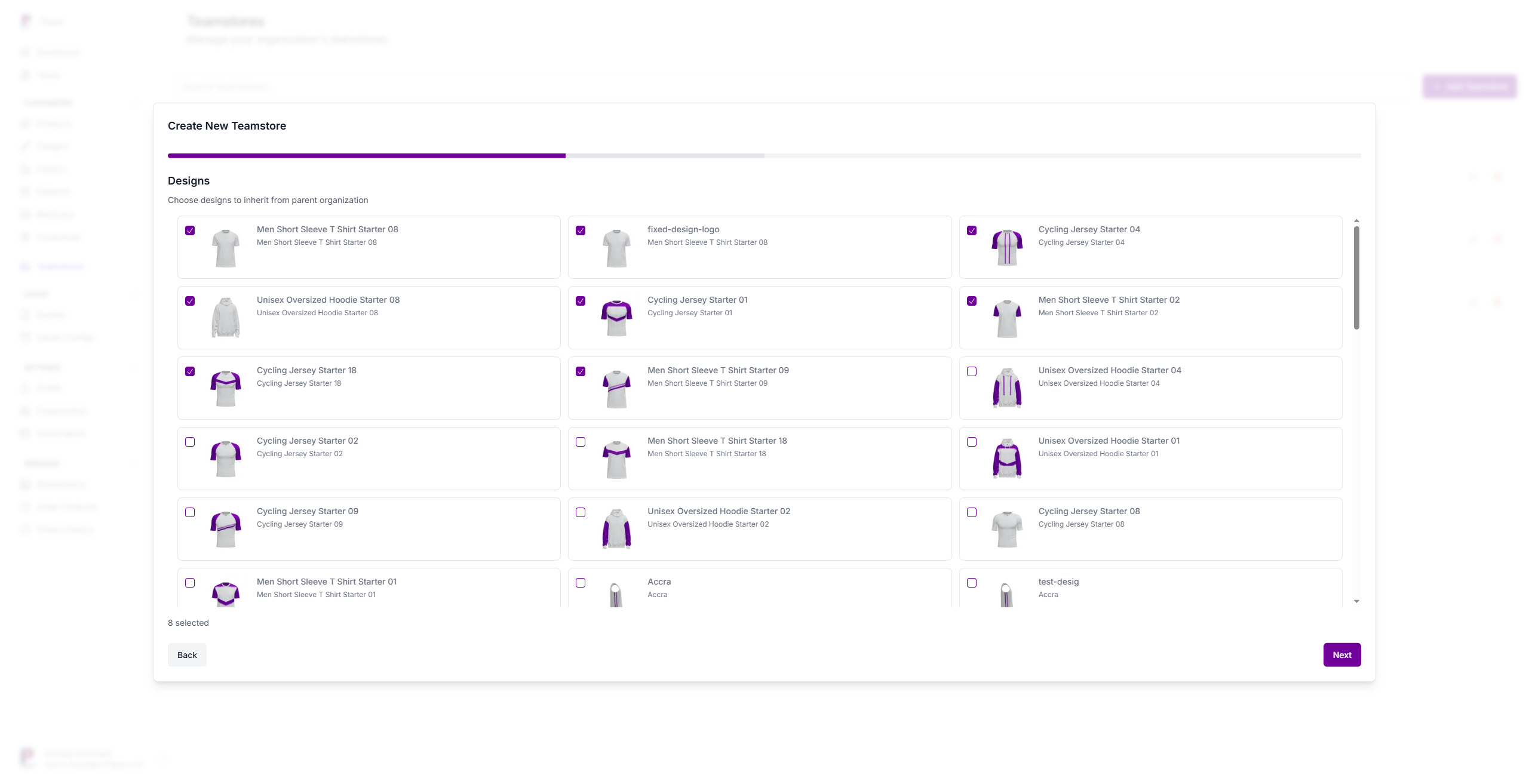Screen dimensions: 1529x784
Task: Click the Next button
Action: pyautogui.click(x=1342, y=654)
